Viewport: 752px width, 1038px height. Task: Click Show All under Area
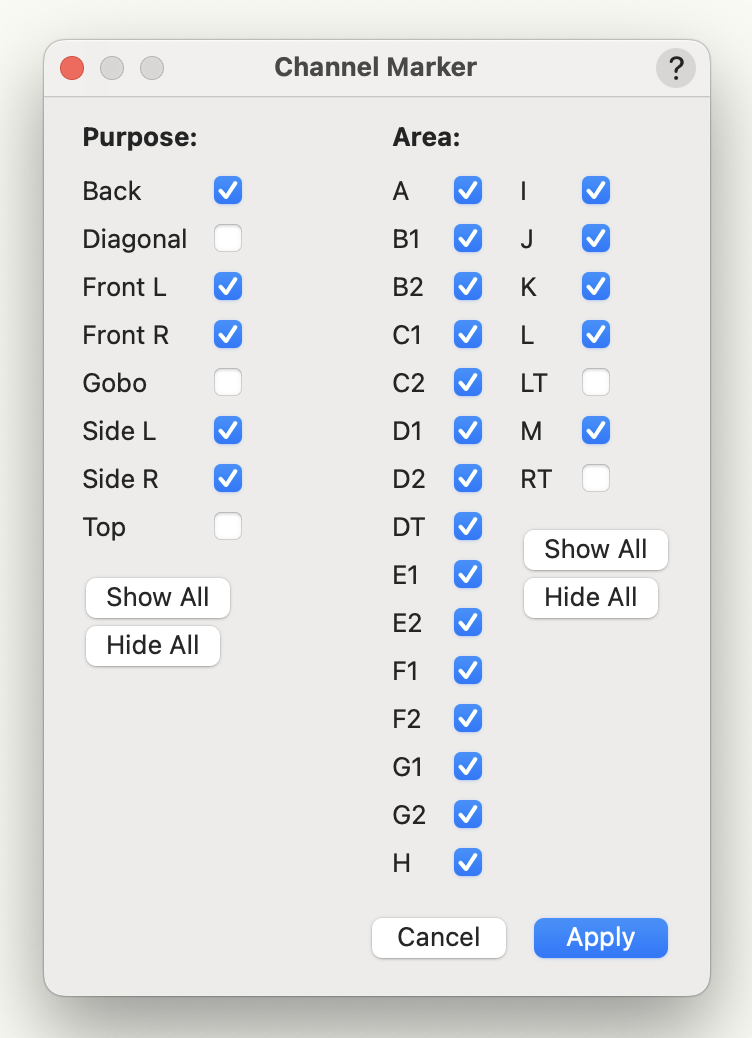tap(595, 549)
